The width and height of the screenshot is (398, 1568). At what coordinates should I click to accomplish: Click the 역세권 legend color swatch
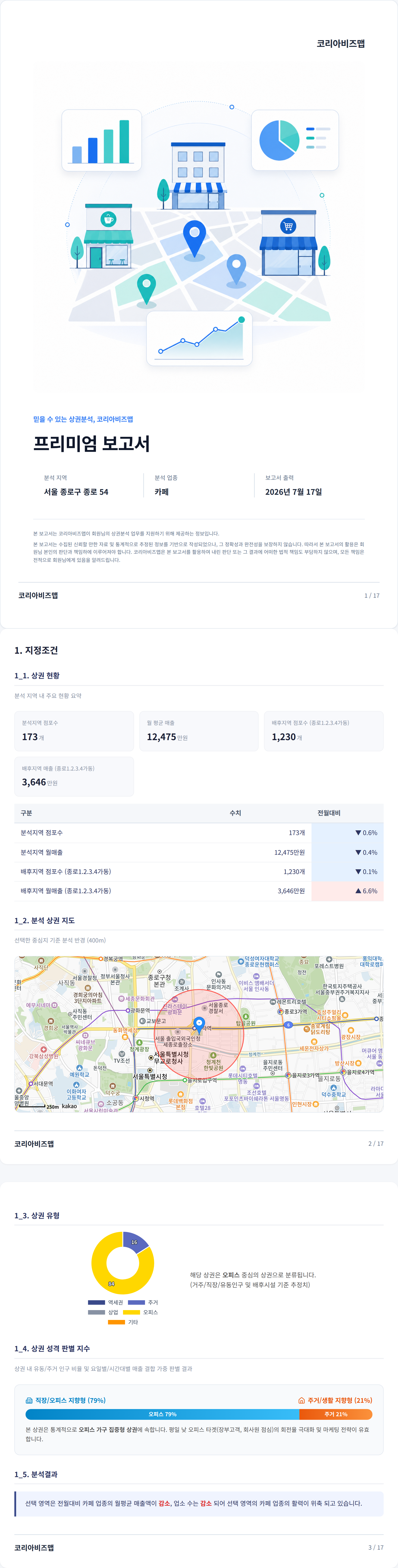pyautogui.click(x=96, y=1303)
